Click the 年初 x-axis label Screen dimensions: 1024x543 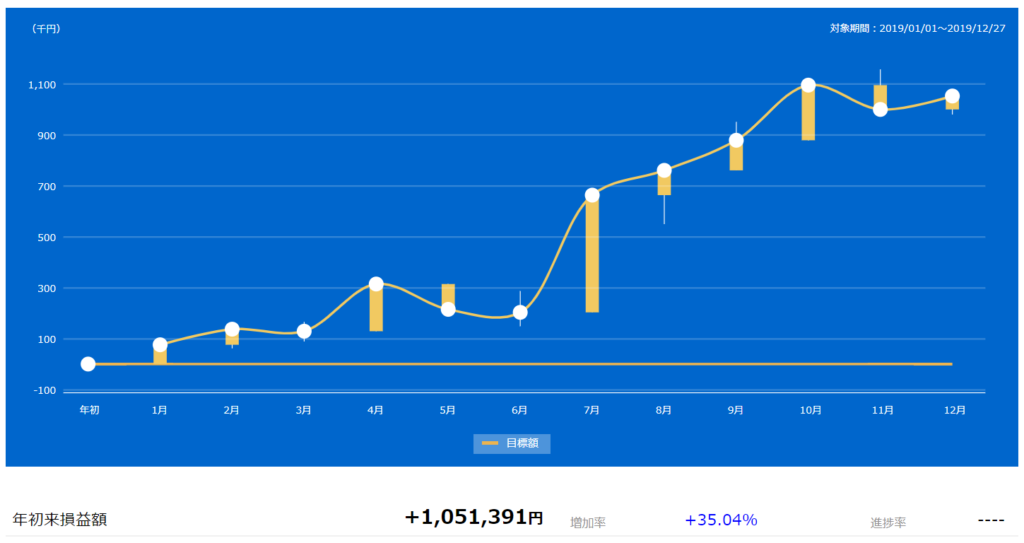point(89,410)
